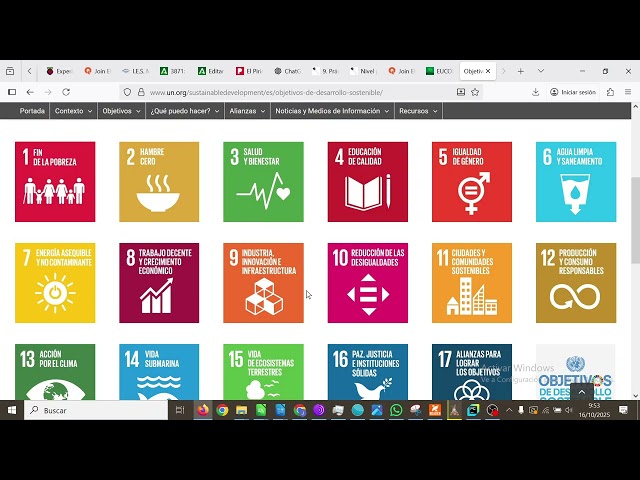Open the volume control tray icon

[569, 410]
